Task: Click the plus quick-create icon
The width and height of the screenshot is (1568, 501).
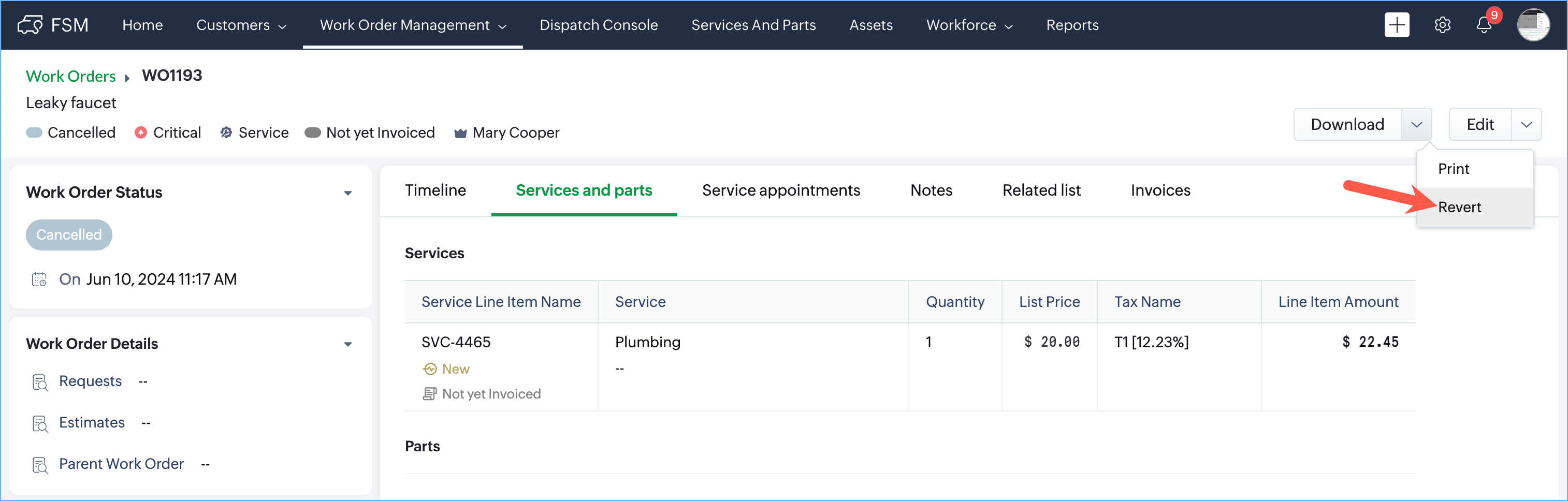Action: (1397, 25)
